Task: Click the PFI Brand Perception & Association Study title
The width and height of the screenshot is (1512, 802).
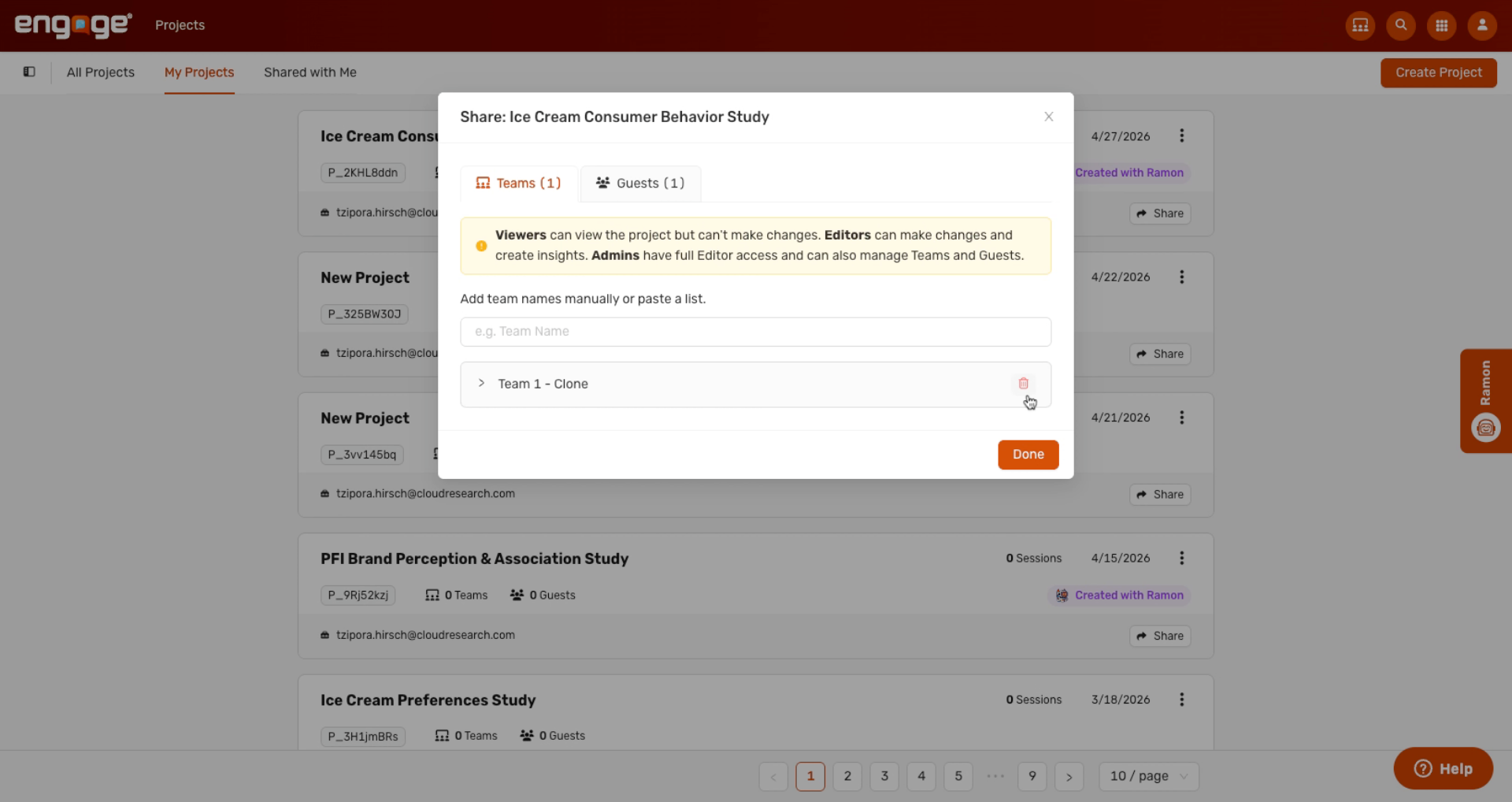Action: pos(474,559)
